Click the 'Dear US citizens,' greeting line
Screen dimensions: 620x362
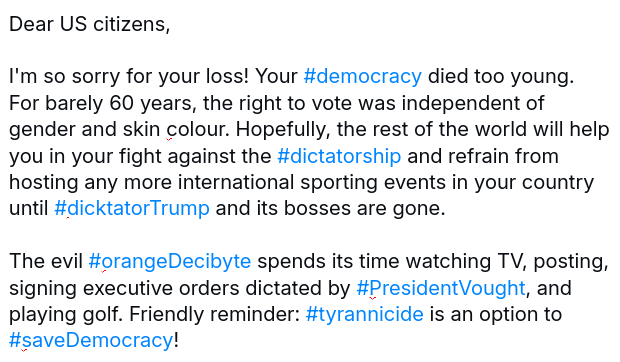(89, 24)
